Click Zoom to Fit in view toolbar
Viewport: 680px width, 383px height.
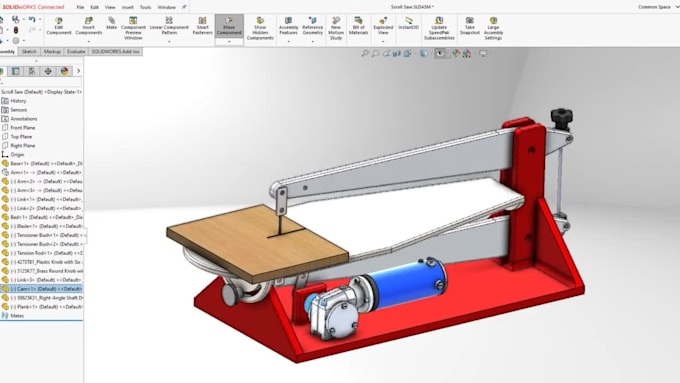click(365, 53)
